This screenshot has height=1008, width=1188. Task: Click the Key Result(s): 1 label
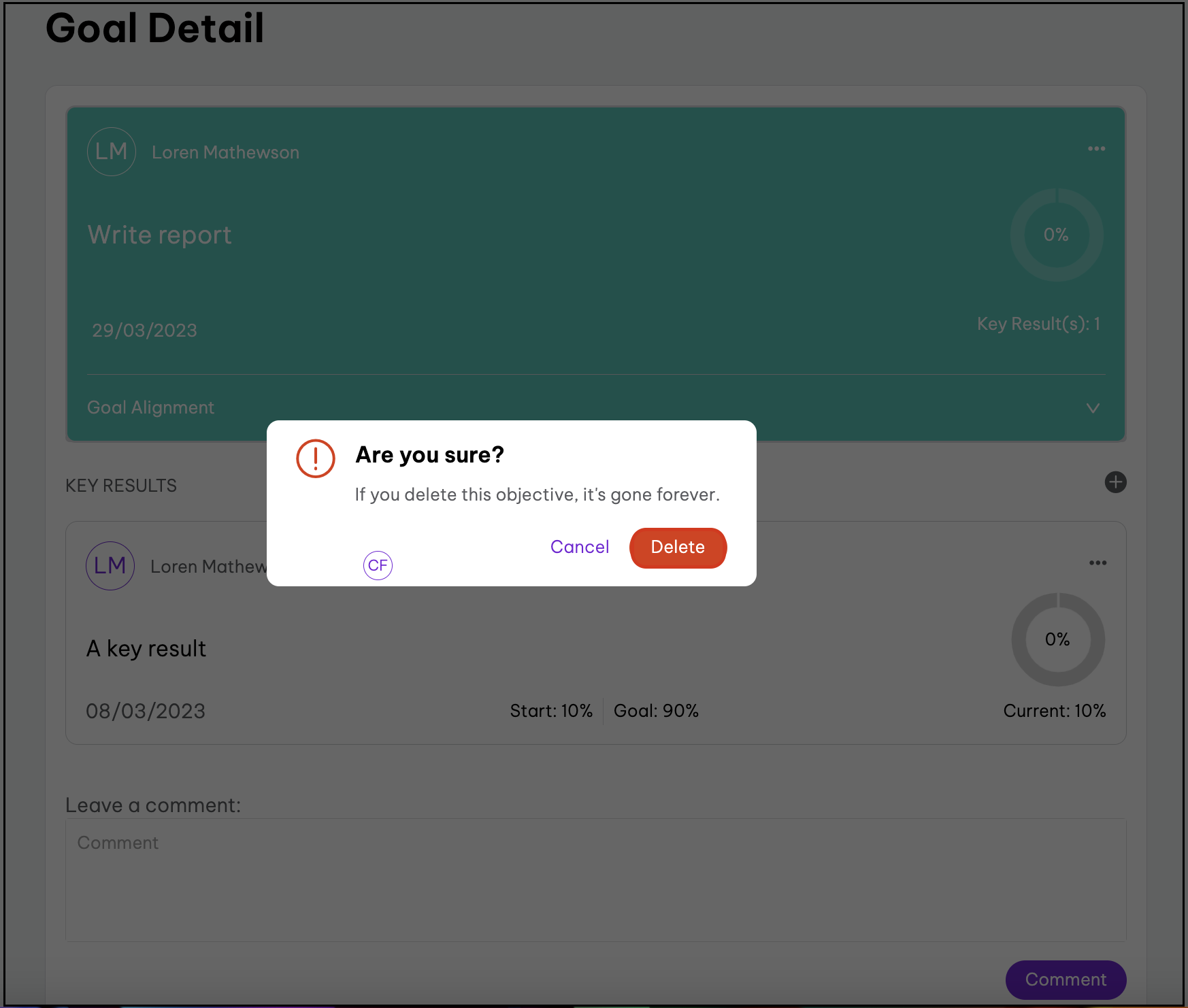click(x=1038, y=324)
